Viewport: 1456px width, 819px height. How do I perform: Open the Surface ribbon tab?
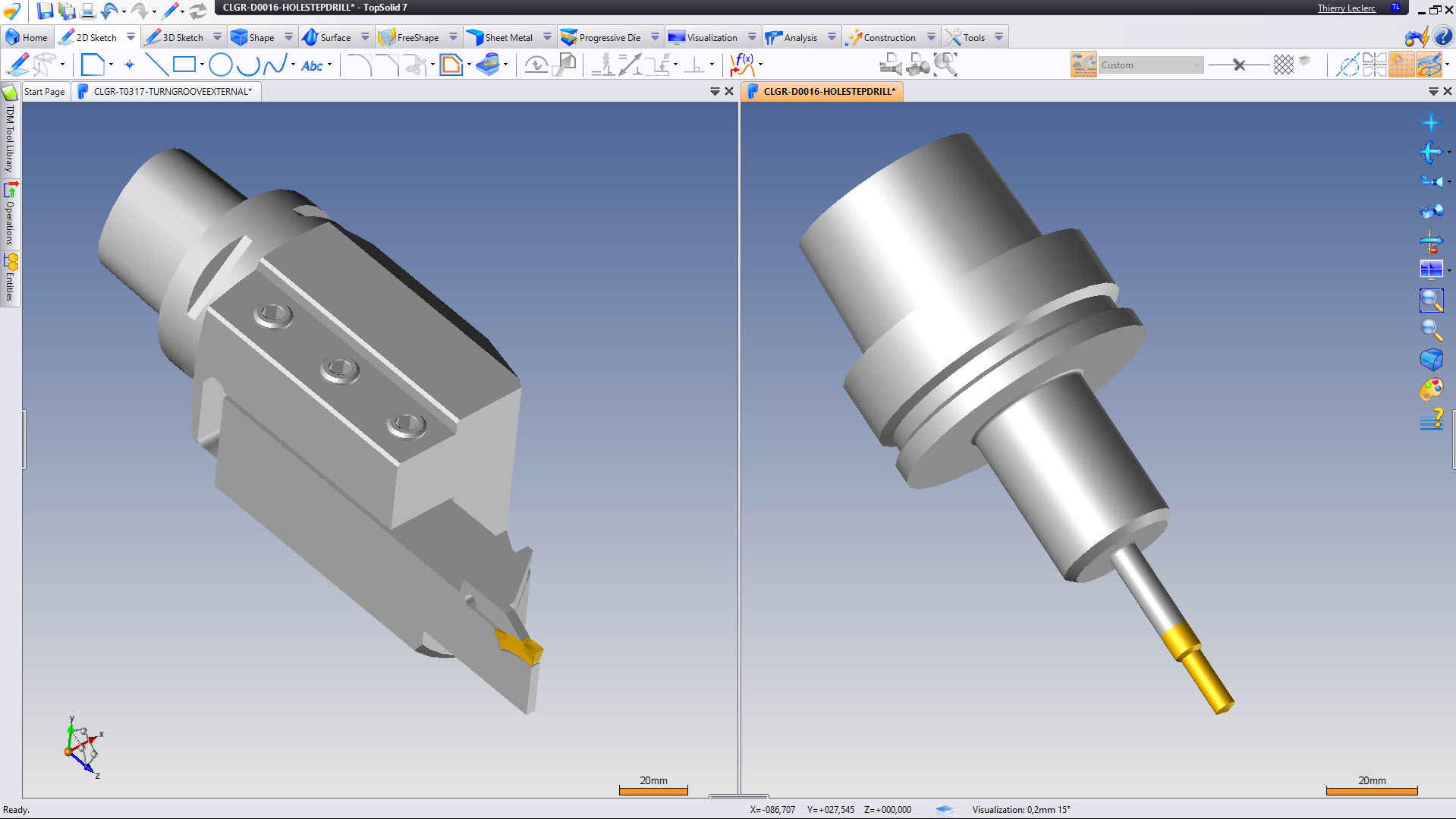327,37
